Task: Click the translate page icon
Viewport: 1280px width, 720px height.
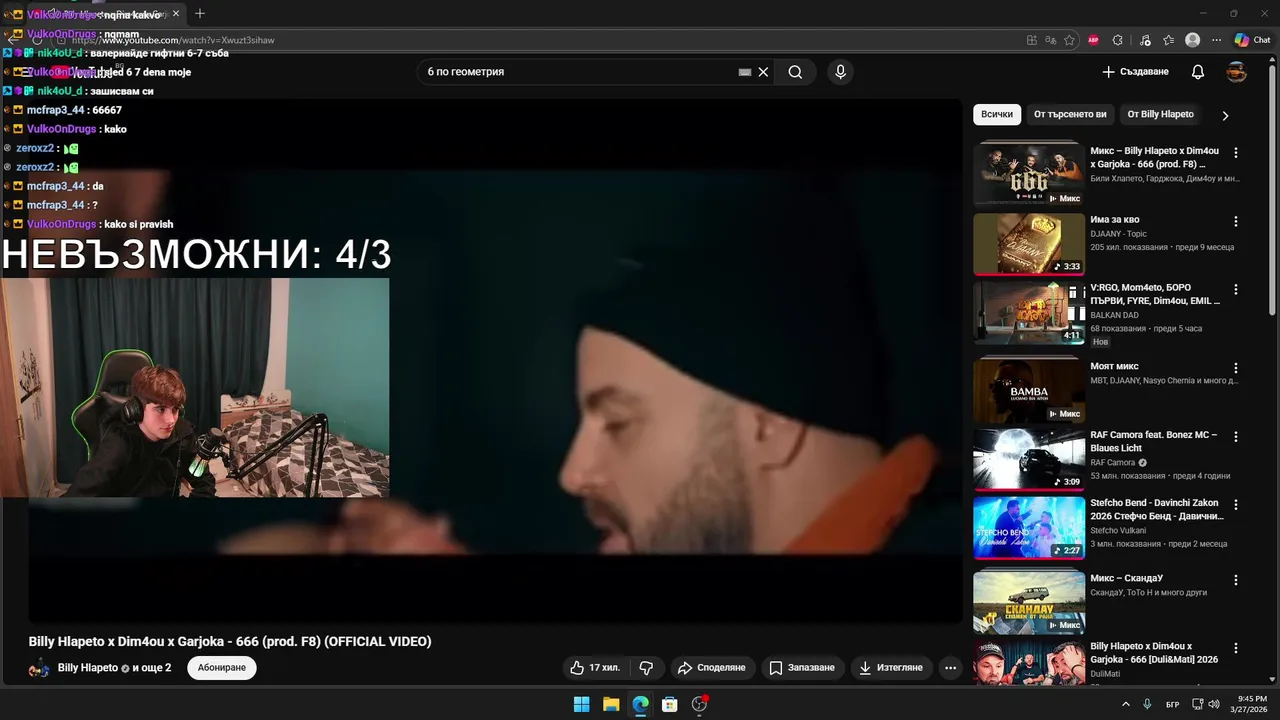Action: 1050,40
